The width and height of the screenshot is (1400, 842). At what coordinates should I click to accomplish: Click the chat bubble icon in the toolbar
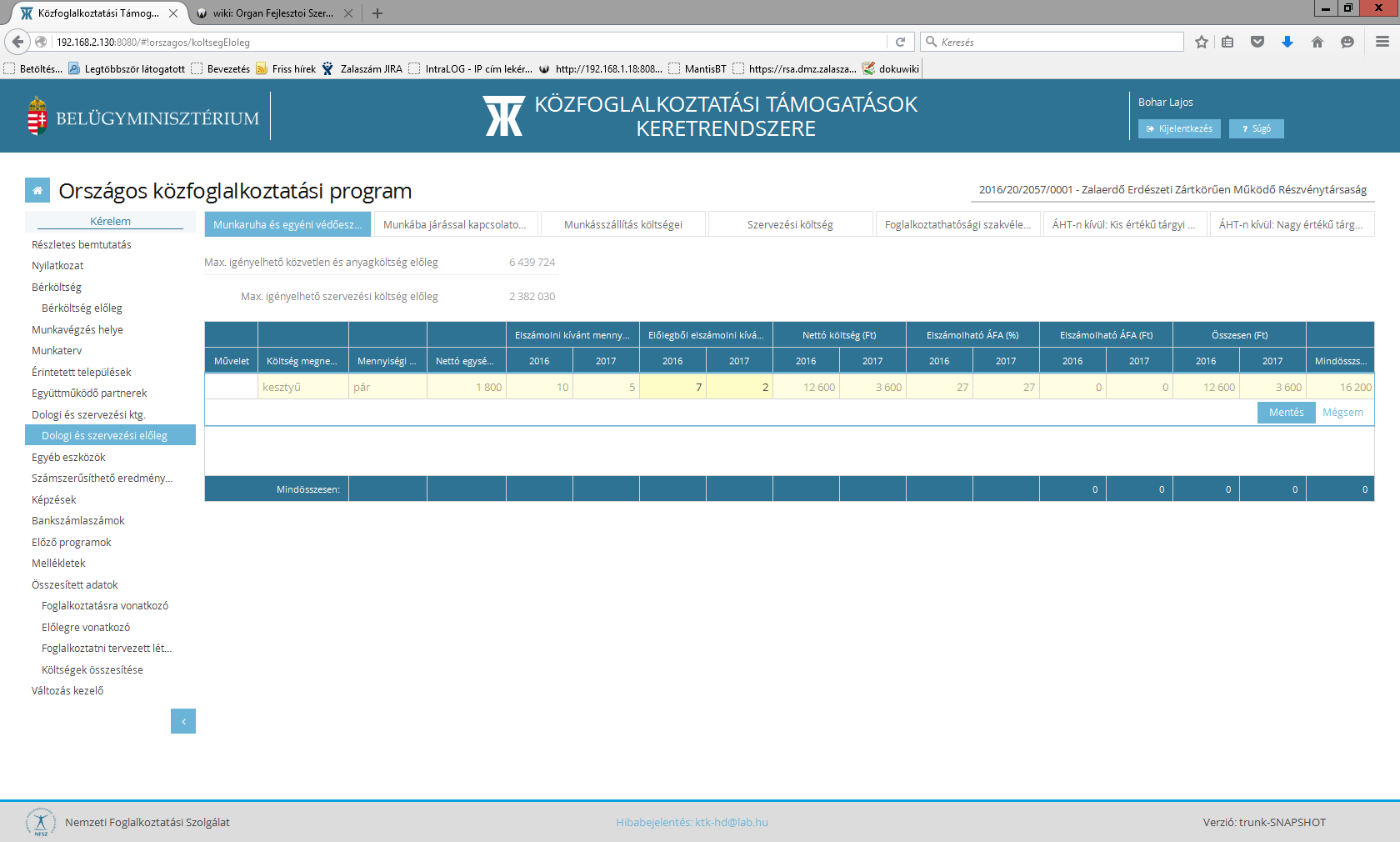pyautogui.click(x=1347, y=42)
